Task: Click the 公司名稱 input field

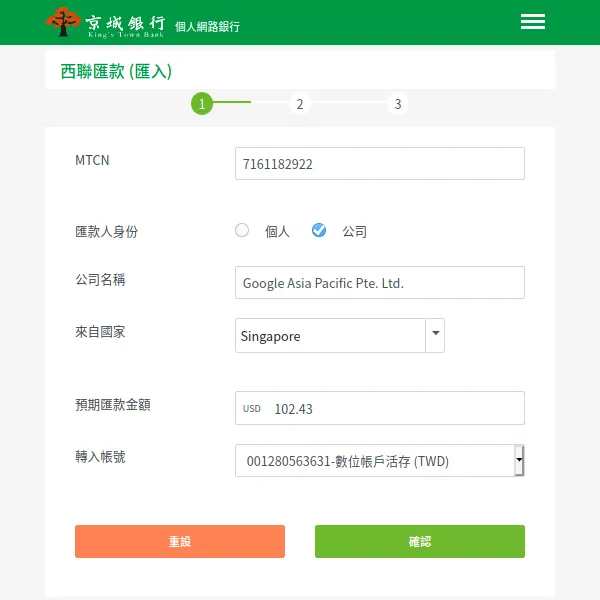Action: point(380,282)
